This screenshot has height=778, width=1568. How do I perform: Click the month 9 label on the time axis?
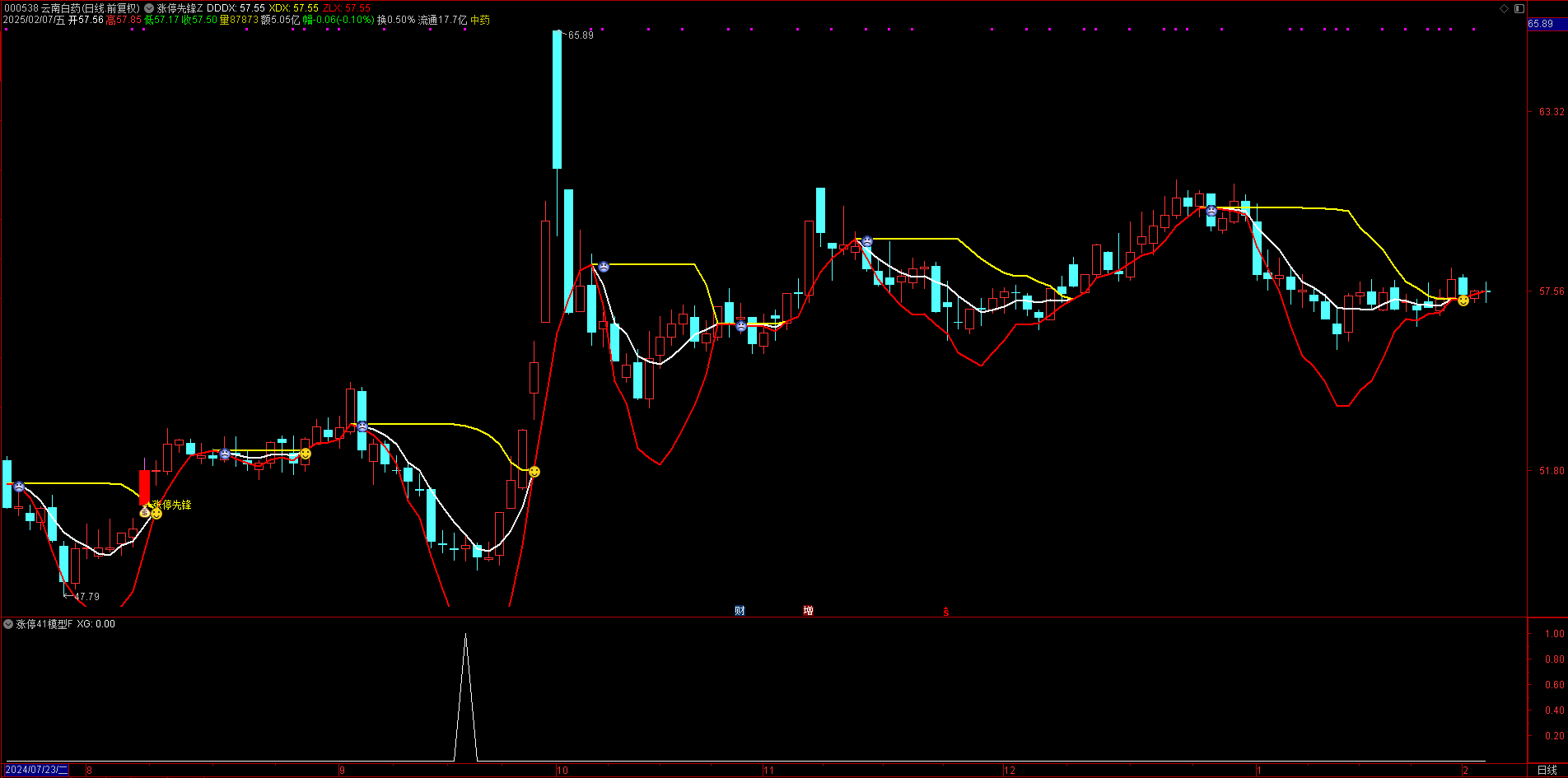click(x=343, y=771)
